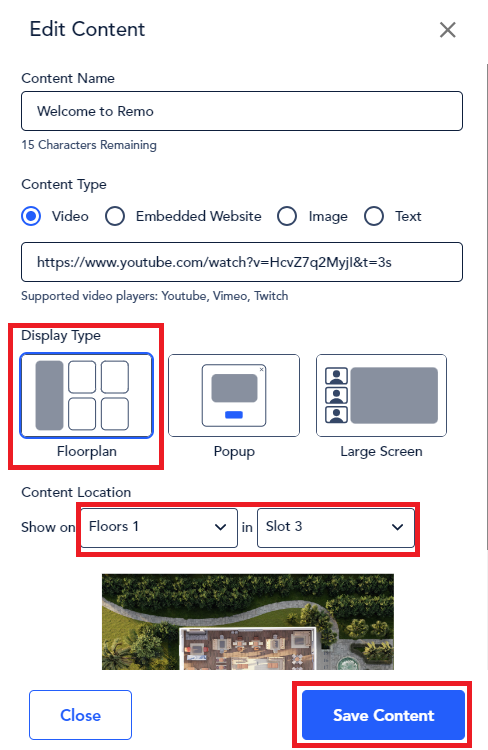
Task: Click the YouTube video URL field
Action: 242,262
